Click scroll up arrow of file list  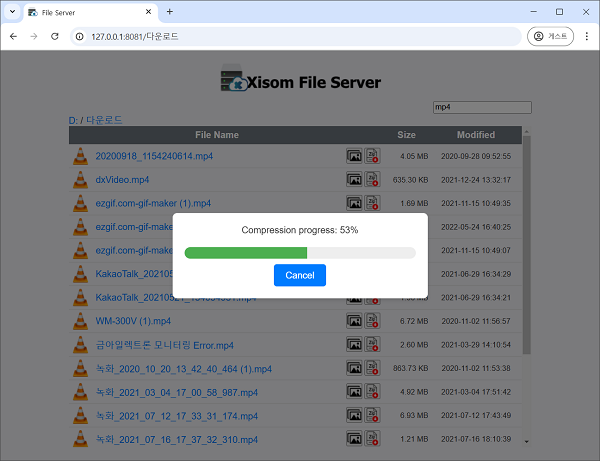527,132
